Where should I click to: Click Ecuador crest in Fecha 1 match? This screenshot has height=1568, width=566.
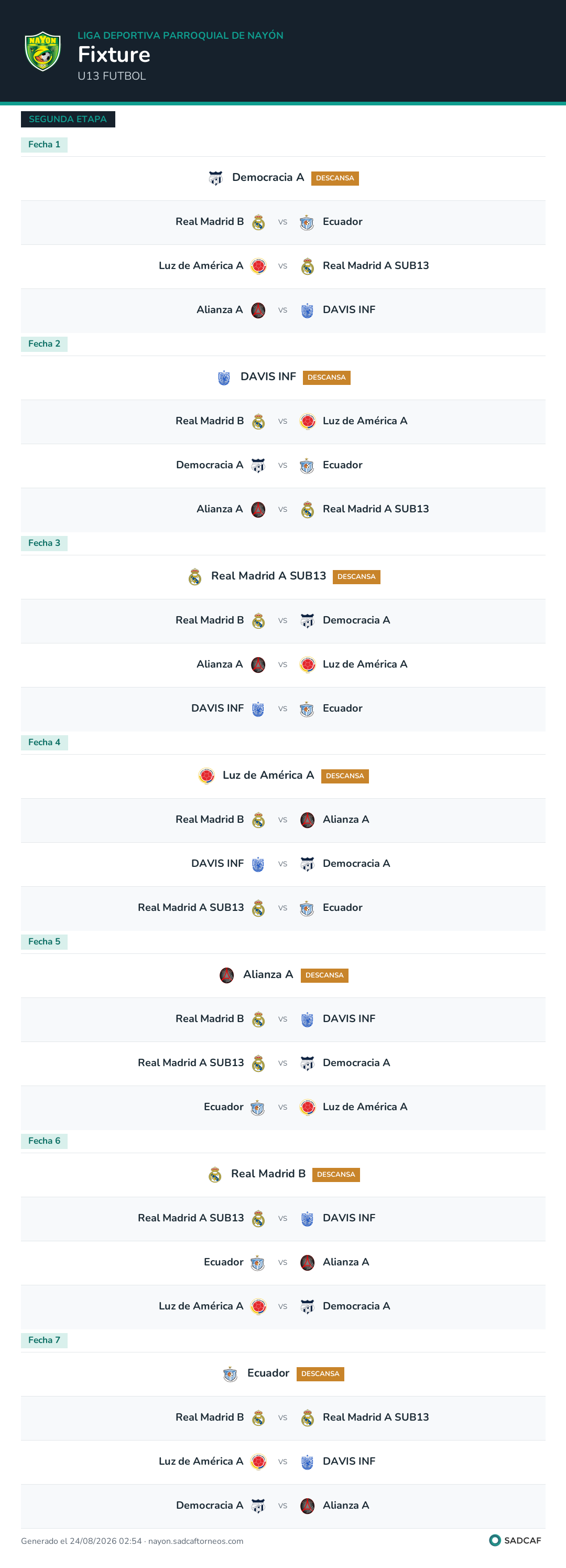(307, 222)
